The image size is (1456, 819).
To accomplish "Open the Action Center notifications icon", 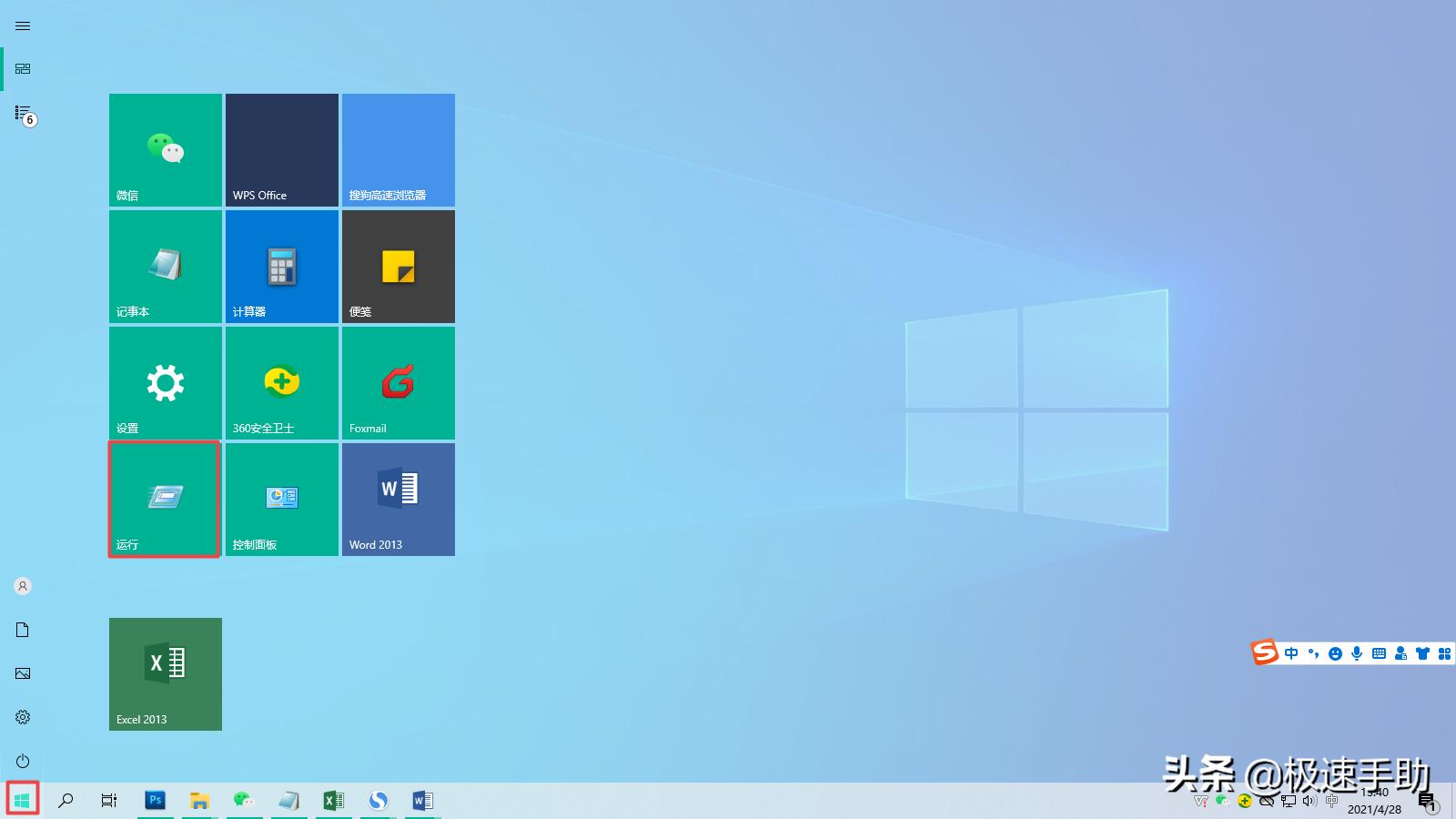I will pyautogui.click(x=1429, y=802).
